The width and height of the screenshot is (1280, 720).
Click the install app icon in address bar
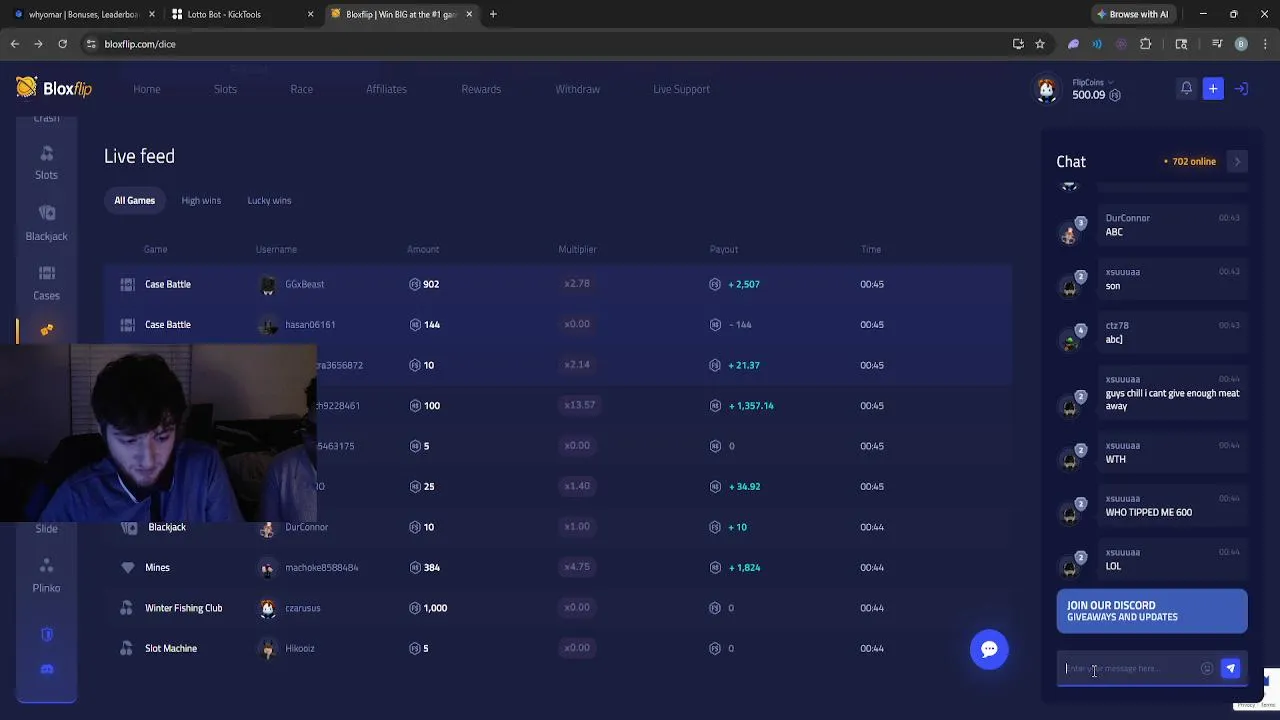coord(1018,44)
